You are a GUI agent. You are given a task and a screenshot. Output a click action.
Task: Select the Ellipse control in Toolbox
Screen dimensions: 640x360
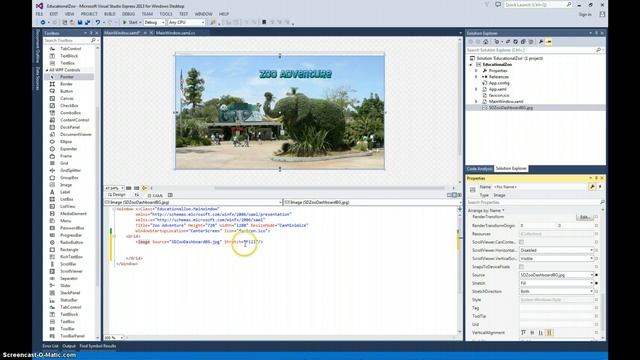69,142
